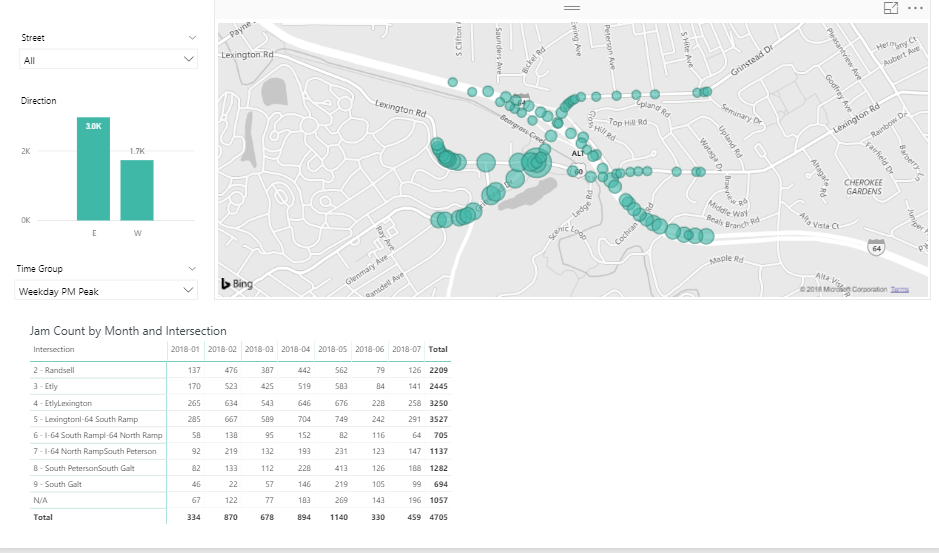Viewport: 939px width, 553px height.
Task: Select the W direction bar
Action: click(x=137, y=190)
